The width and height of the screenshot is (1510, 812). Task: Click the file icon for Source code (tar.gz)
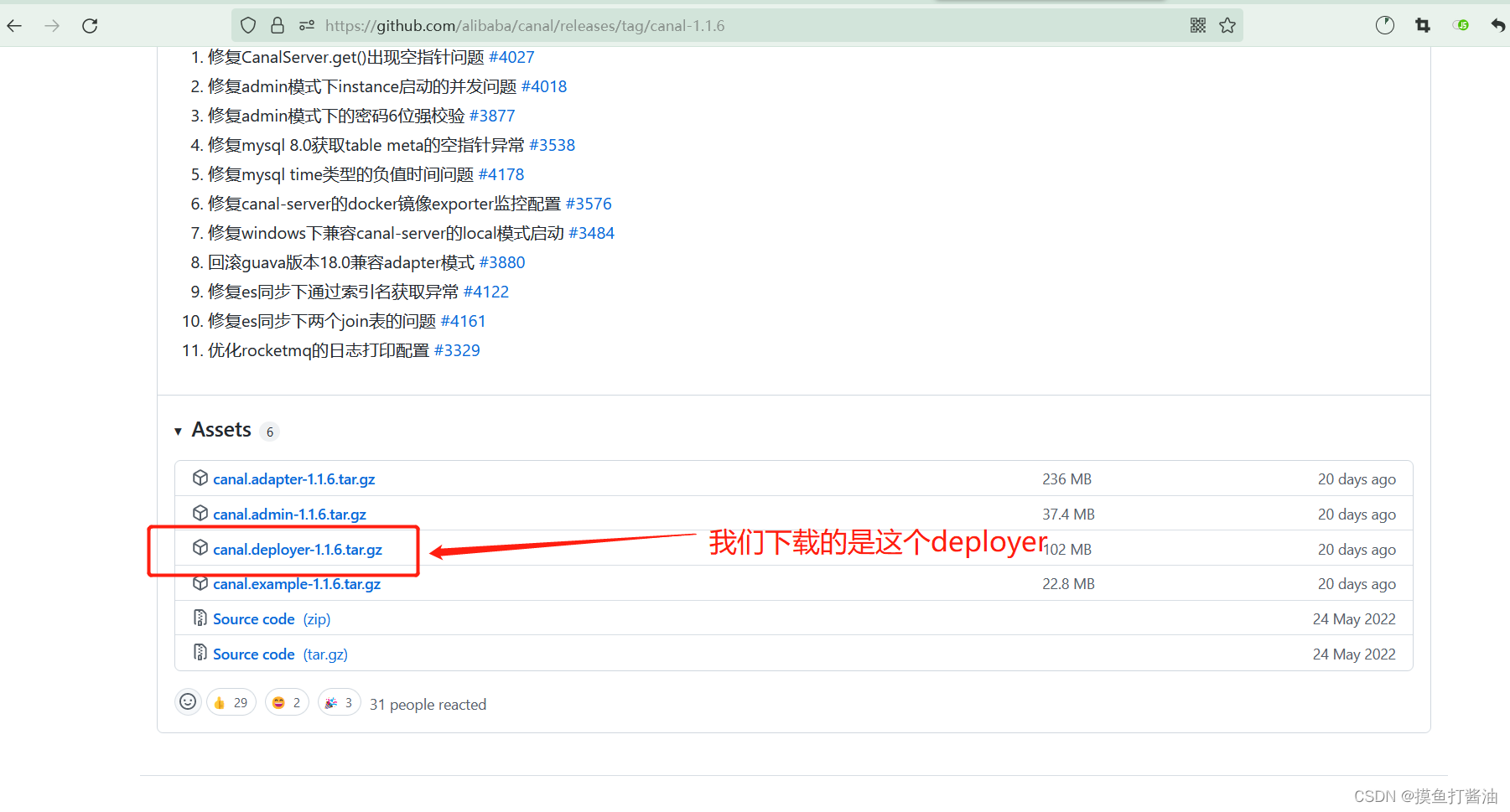(200, 653)
